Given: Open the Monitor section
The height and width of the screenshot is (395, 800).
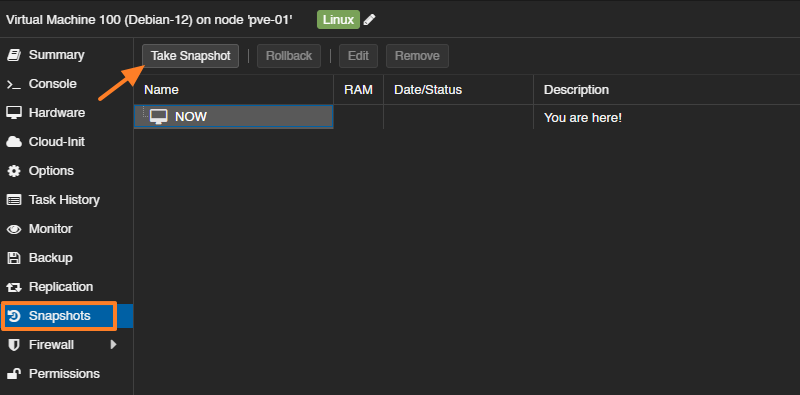Looking at the screenshot, I should (x=66, y=229).
